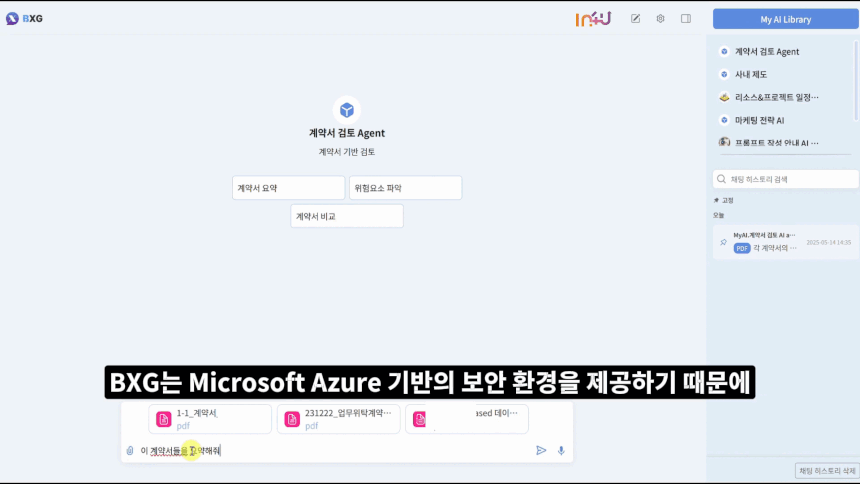Click the pin icon on the chat history item
The height and width of the screenshot is (484, 860).
(x=723, y=242)
